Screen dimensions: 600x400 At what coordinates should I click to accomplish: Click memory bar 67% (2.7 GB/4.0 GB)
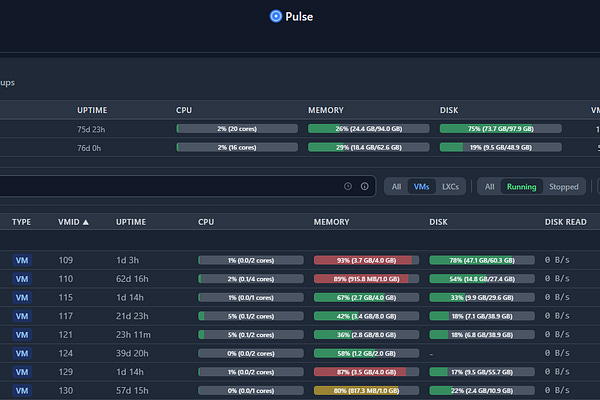click(x=366, y=297)
